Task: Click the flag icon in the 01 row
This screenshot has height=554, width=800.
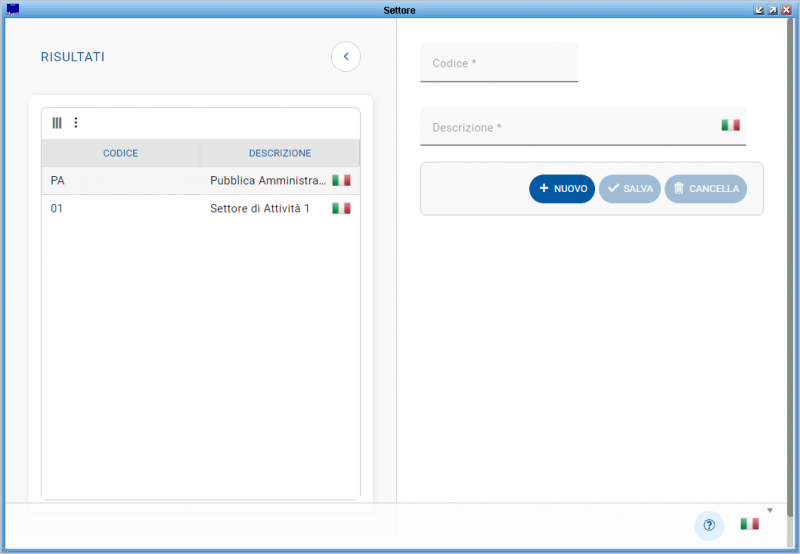Action: click(x=341, y=208)
